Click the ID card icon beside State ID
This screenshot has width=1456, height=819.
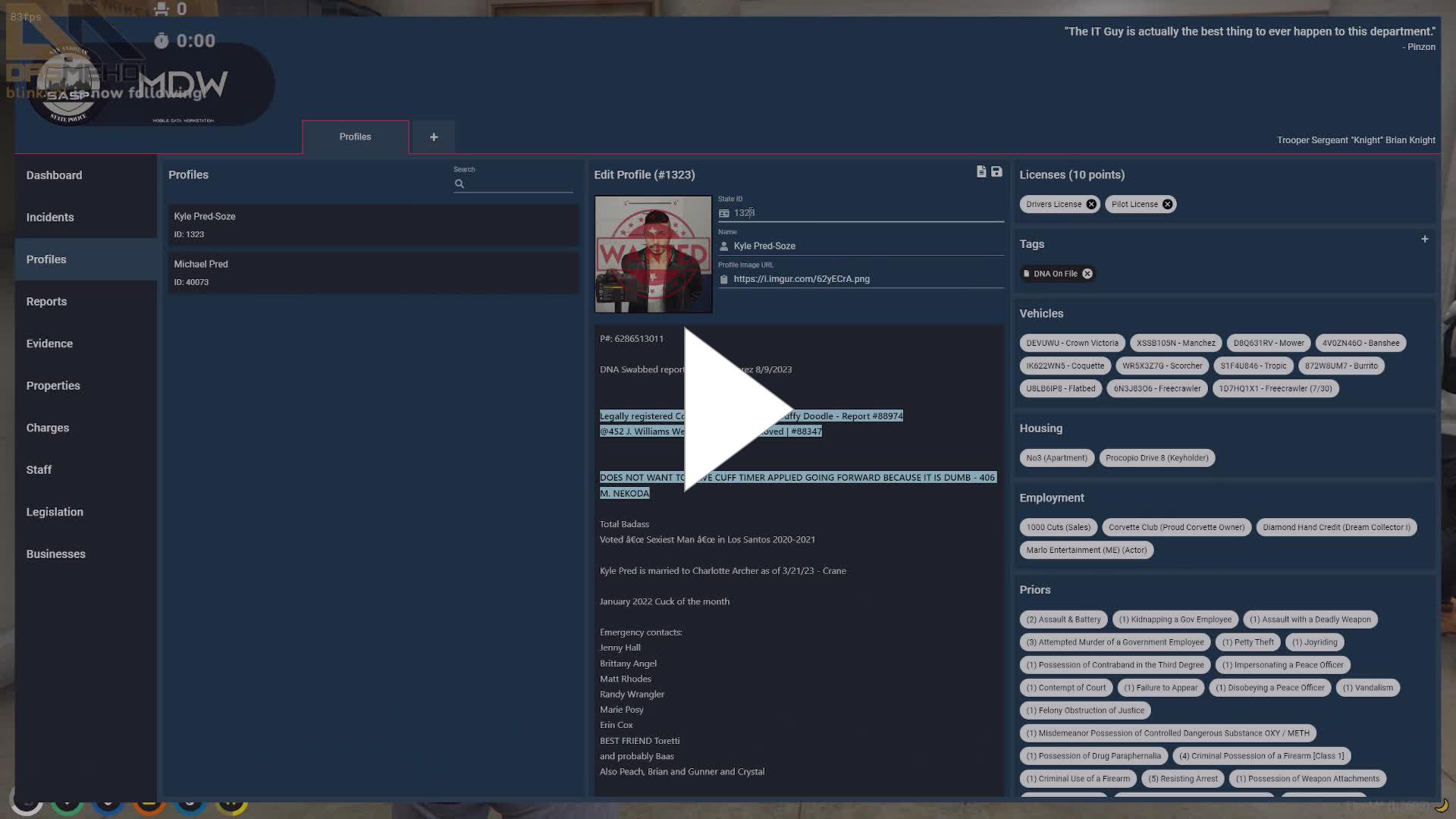tap(723, 213)
